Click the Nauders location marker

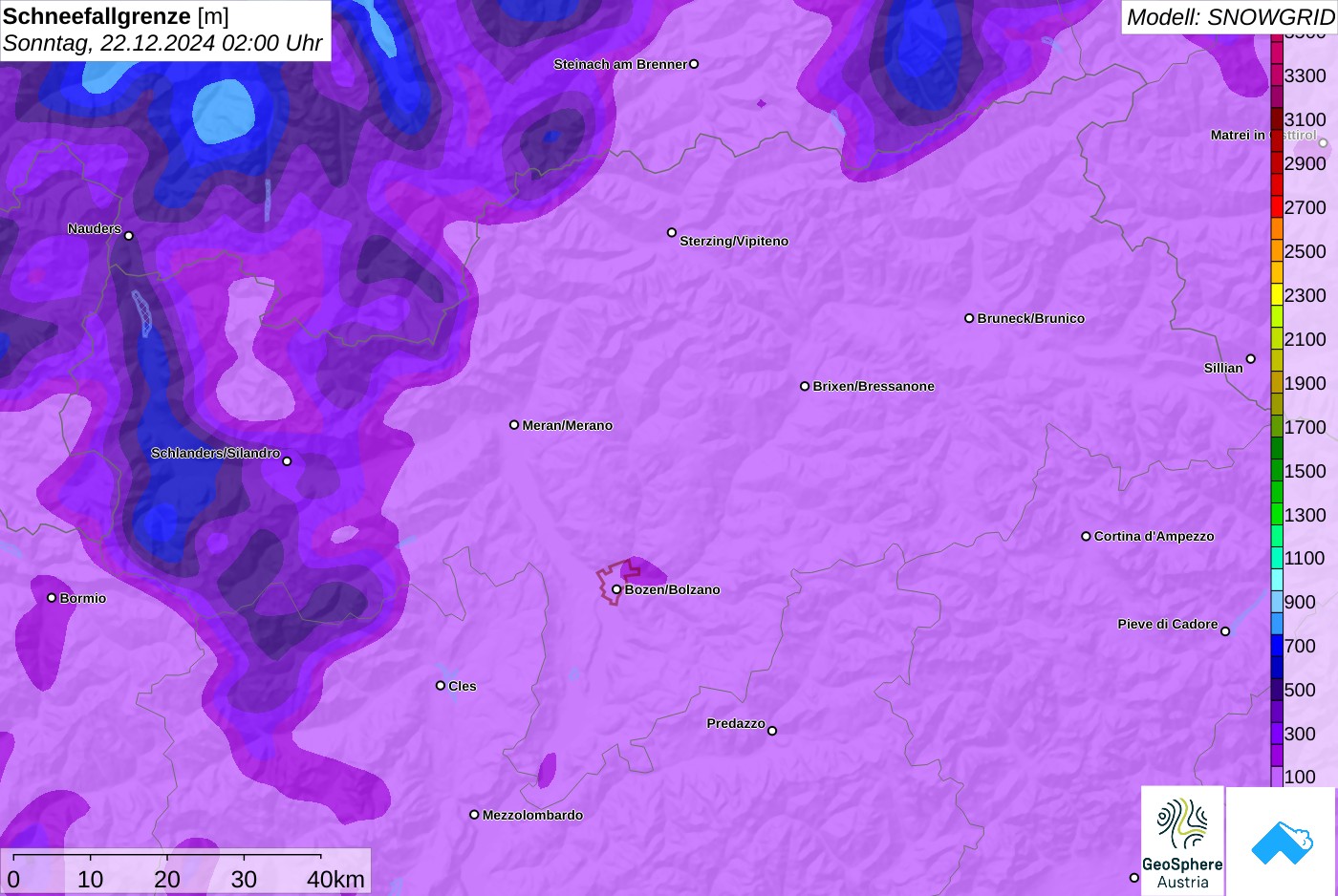click(x=129, y=235)
